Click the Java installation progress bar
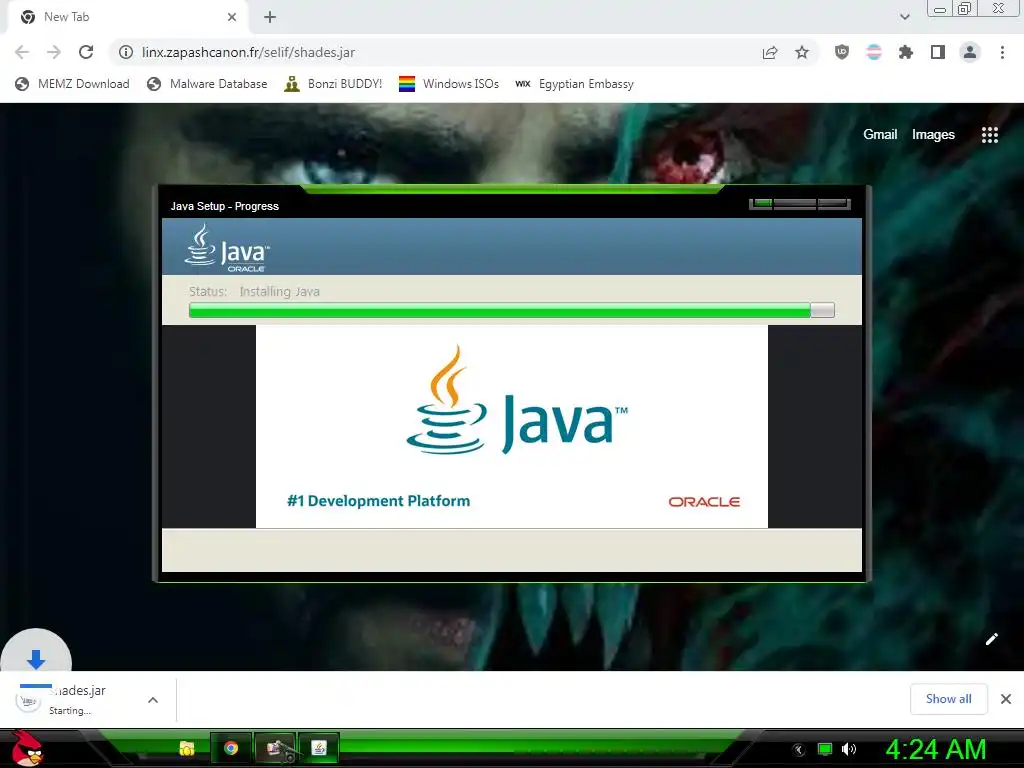The width and height of the screenshot is (1024, 768). point(511,310)
